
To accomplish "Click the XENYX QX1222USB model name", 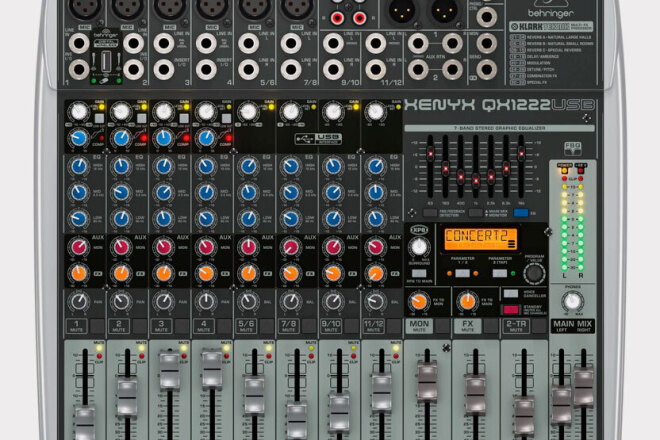I will click(500, 105).
